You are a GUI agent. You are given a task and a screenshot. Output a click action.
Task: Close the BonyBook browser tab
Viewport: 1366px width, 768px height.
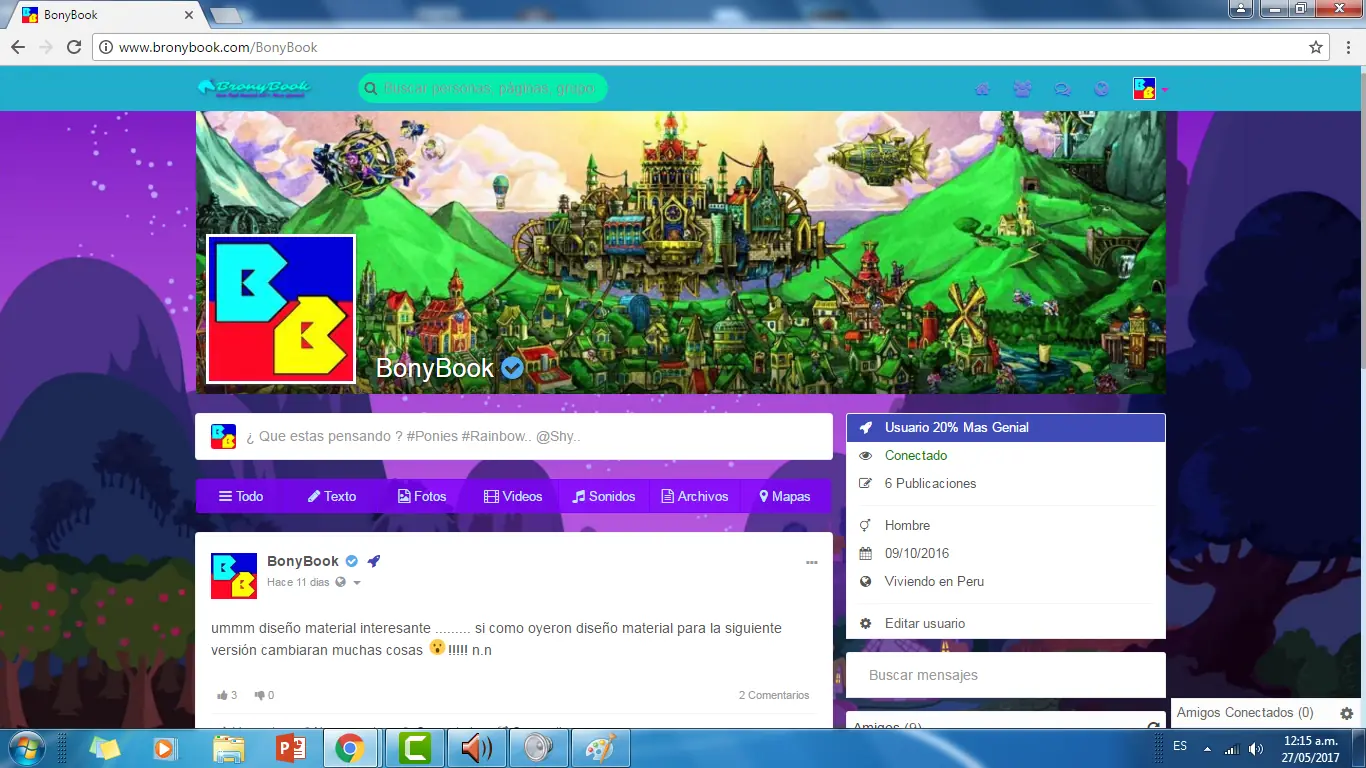189,15
